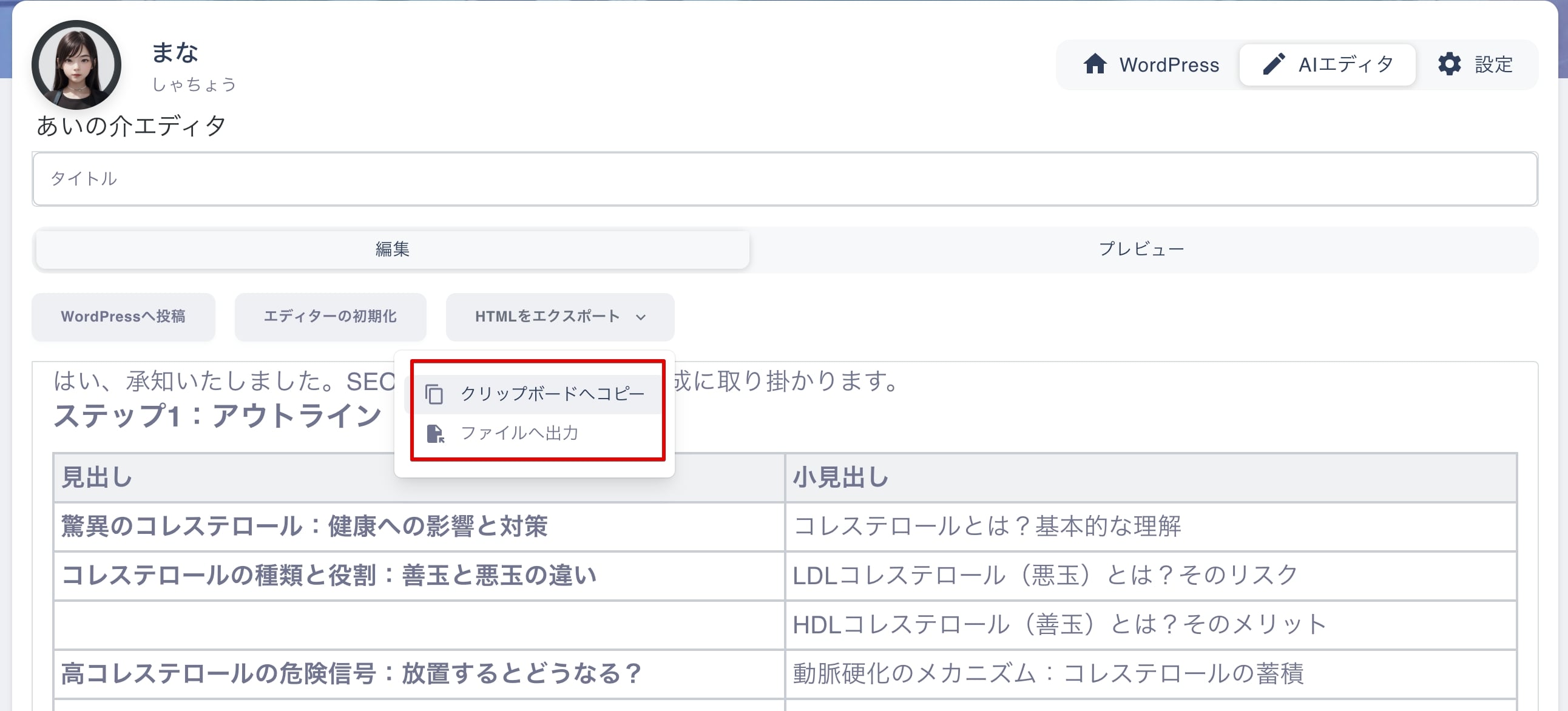Click cell コレステロールの種類と役割：善玉と悪玉の違い
This screenshot has height=711, width=1568.
point(419,576)
